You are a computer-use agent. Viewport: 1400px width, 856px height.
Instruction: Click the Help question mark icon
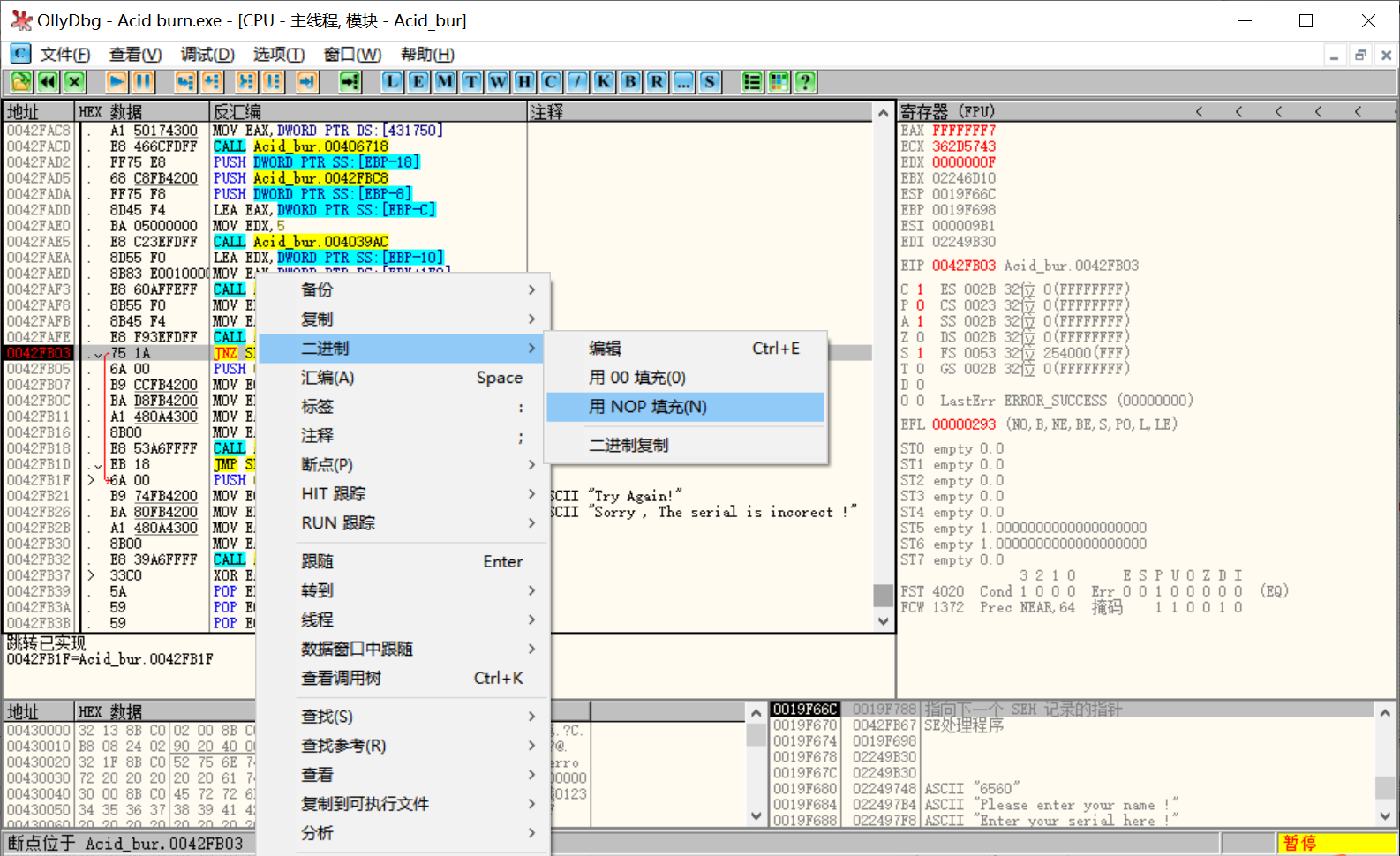pyautogui.click(x=805, y=82)
